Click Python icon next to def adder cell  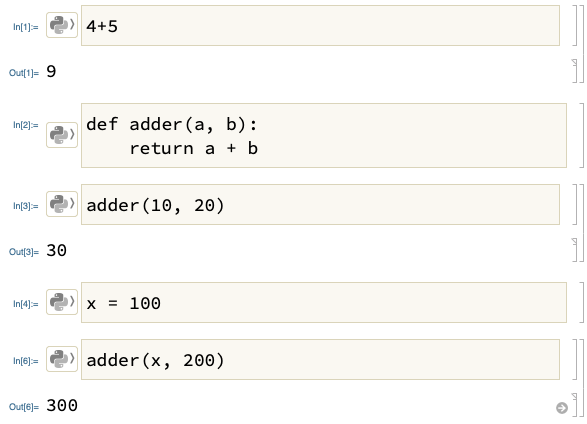(62, 135)
